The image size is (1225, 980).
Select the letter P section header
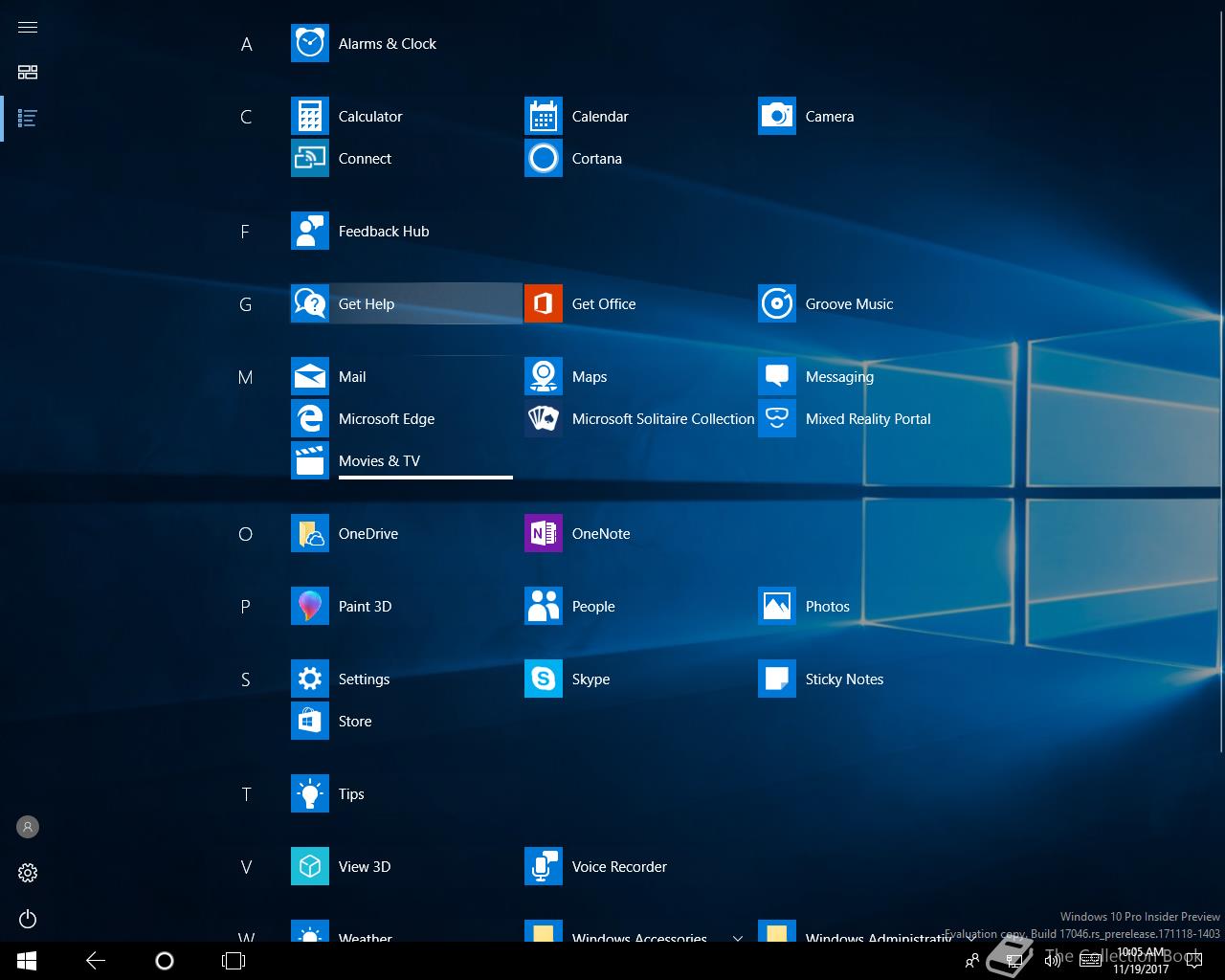[x=246, y=607]
